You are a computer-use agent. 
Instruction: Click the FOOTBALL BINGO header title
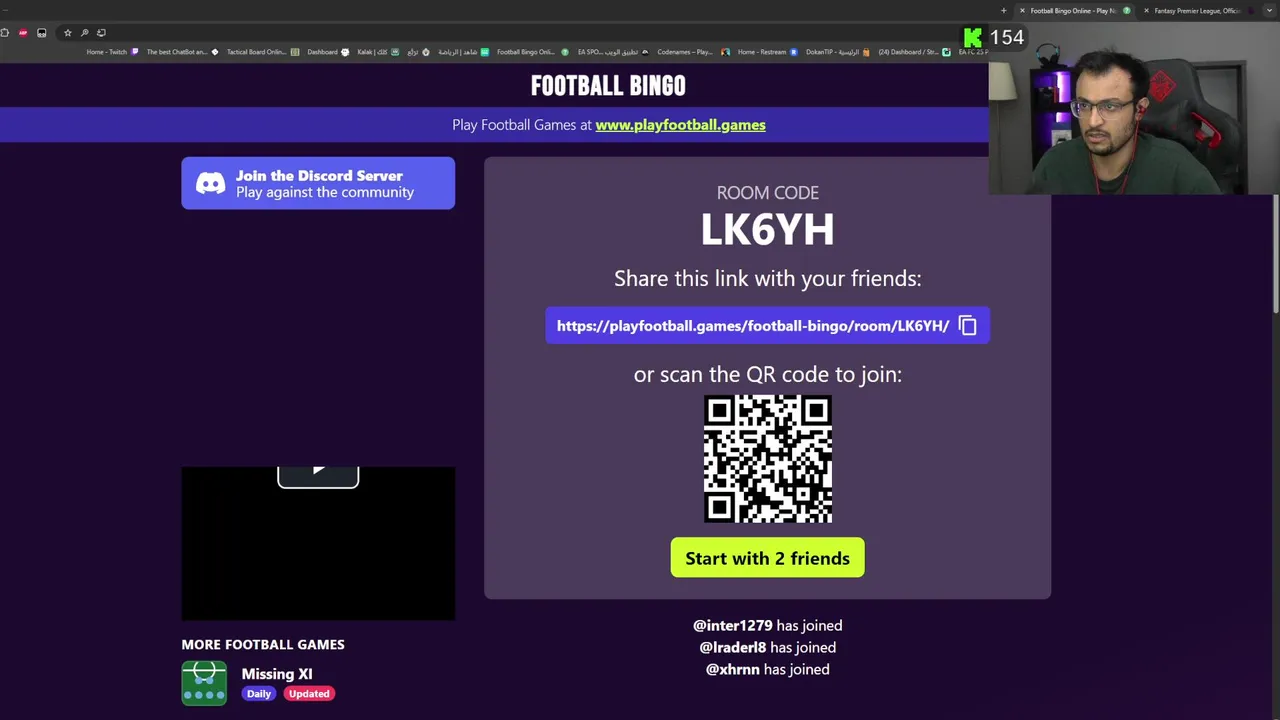click(608, 86)
